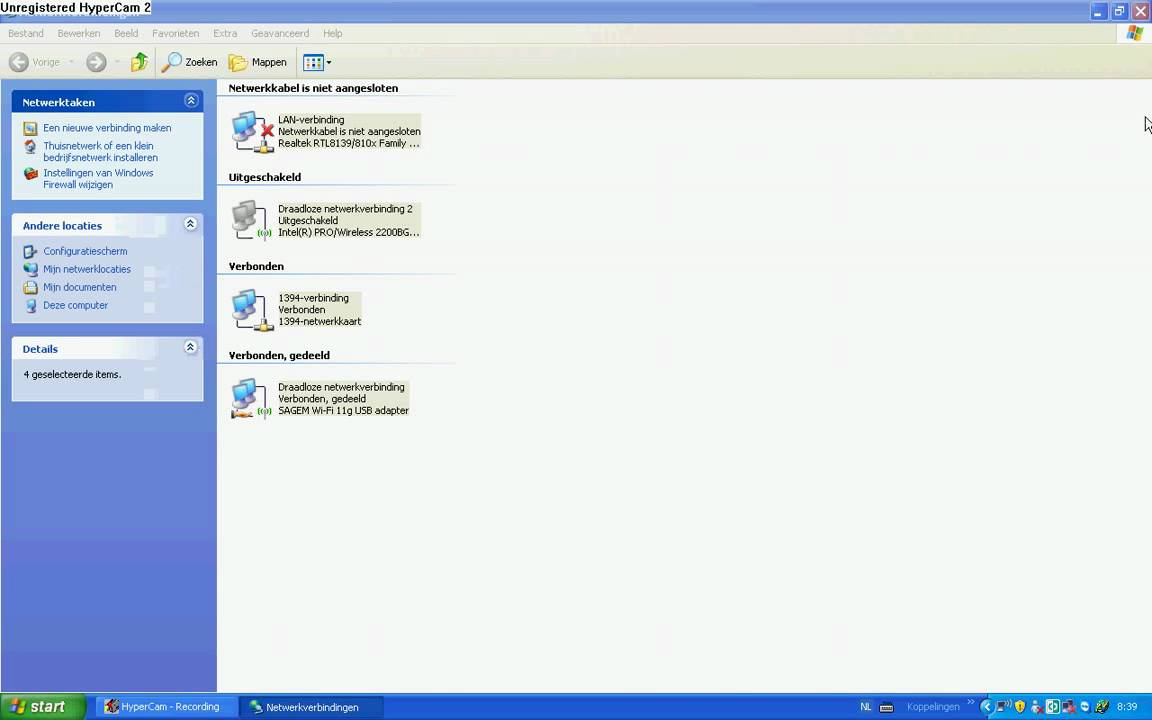Click Instellingen van Windows Firewall wijzigen
1152x720 pixels.
[x=98, y=179]
